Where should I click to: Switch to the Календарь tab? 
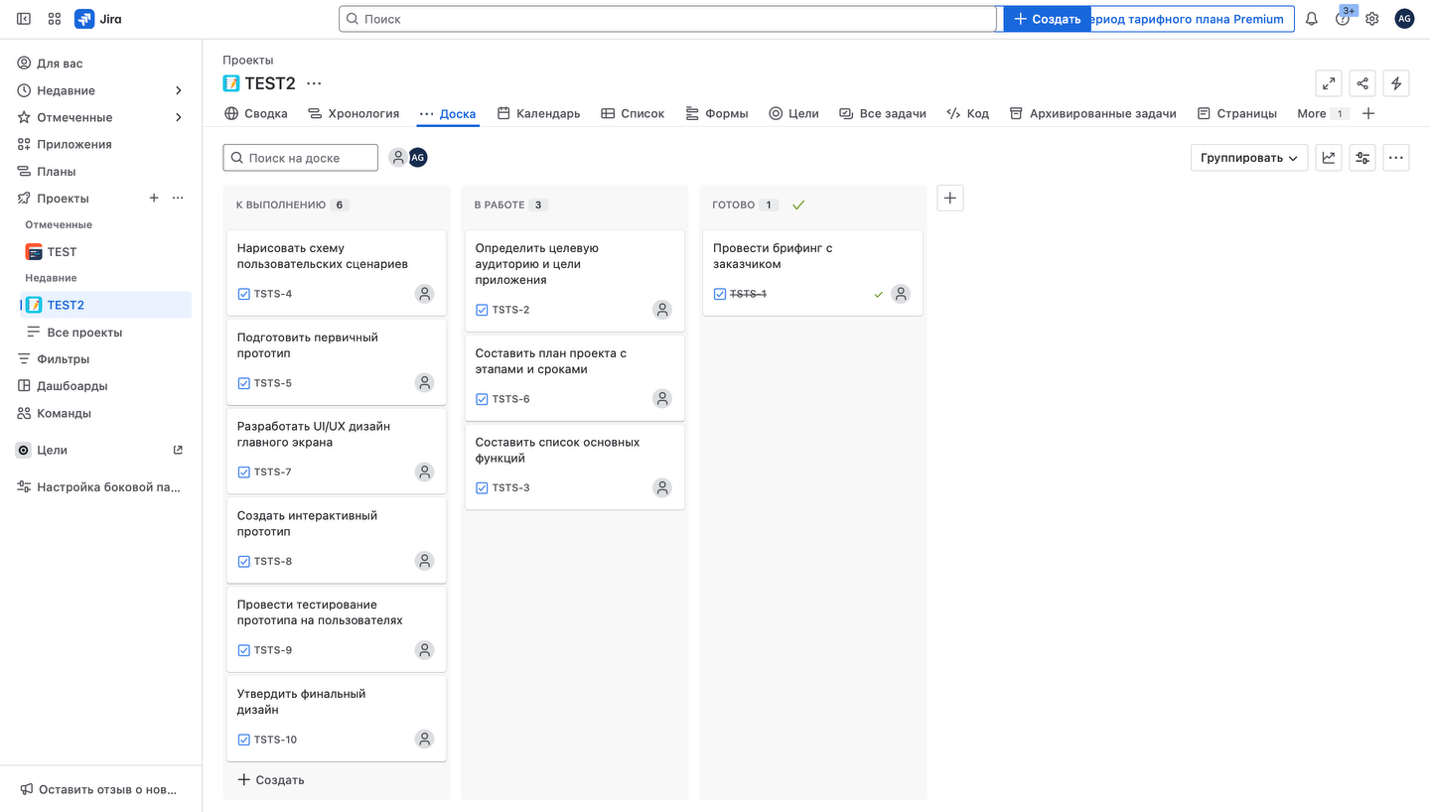click(538, 114)
